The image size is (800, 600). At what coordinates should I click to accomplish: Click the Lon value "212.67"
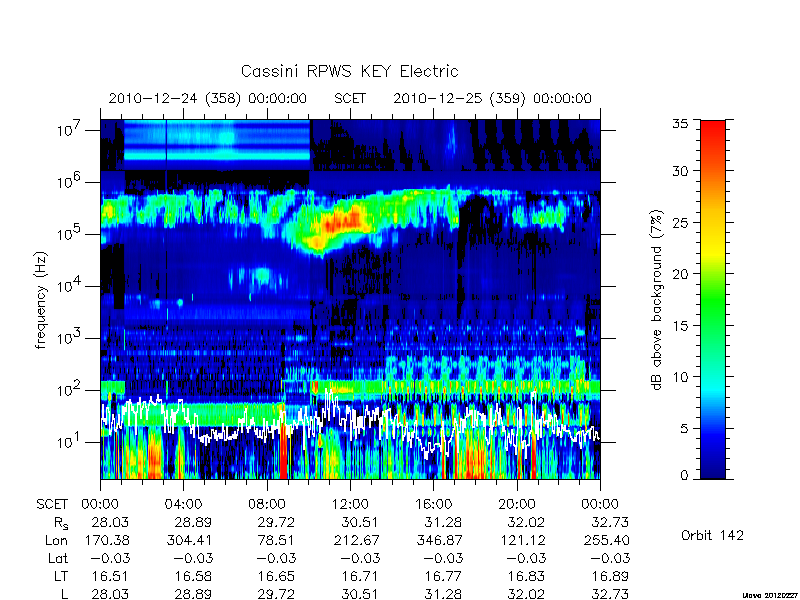click(356, 540)
